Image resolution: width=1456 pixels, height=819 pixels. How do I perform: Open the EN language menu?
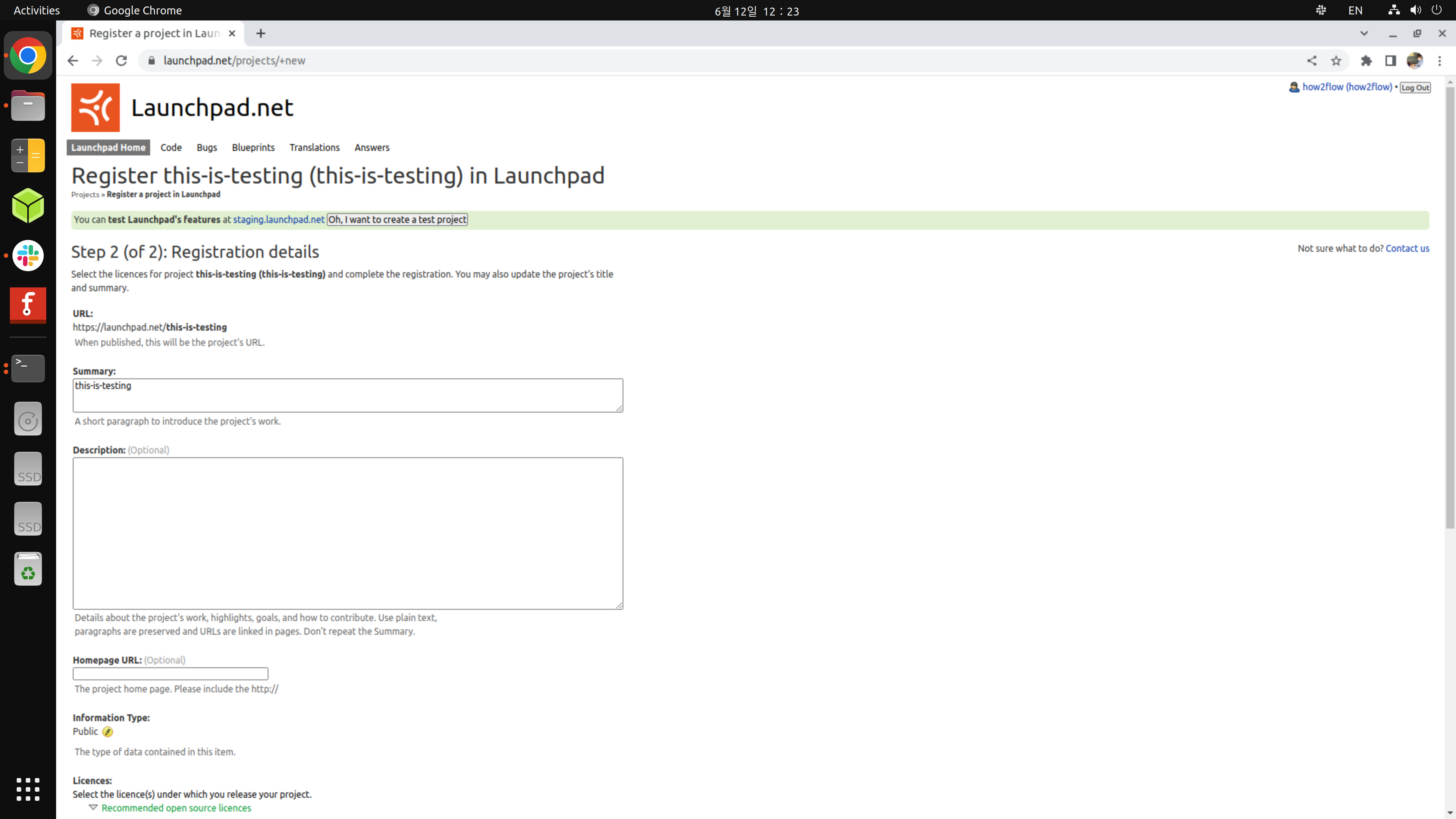1355,9
